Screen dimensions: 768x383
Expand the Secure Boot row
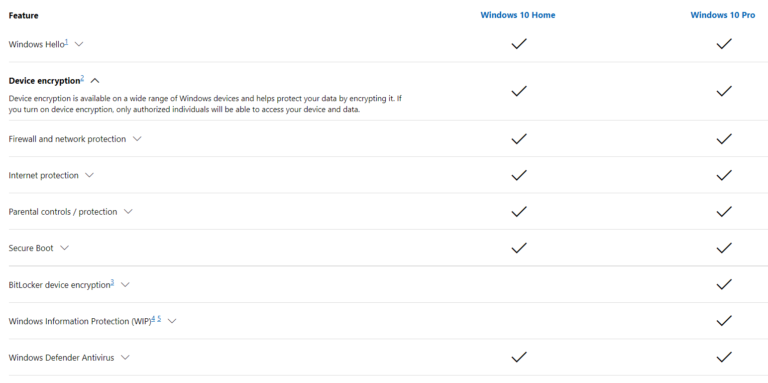64,248
